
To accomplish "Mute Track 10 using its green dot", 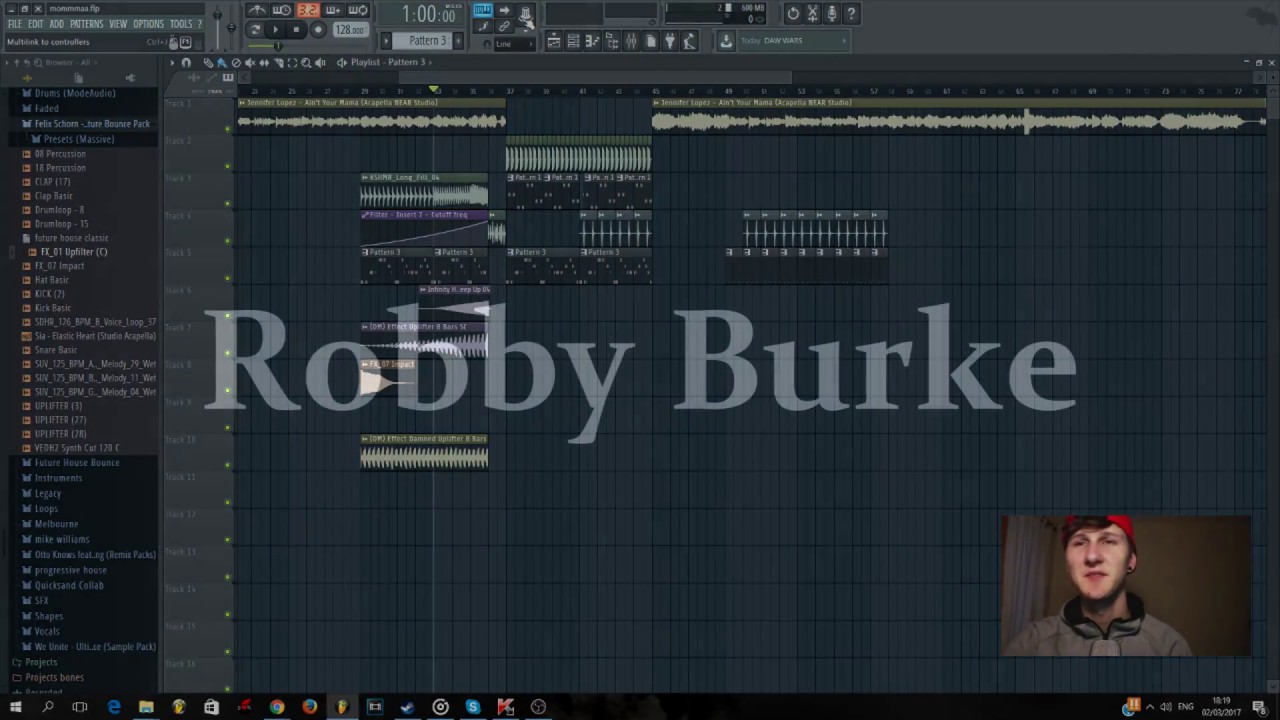I will (228, 464).
